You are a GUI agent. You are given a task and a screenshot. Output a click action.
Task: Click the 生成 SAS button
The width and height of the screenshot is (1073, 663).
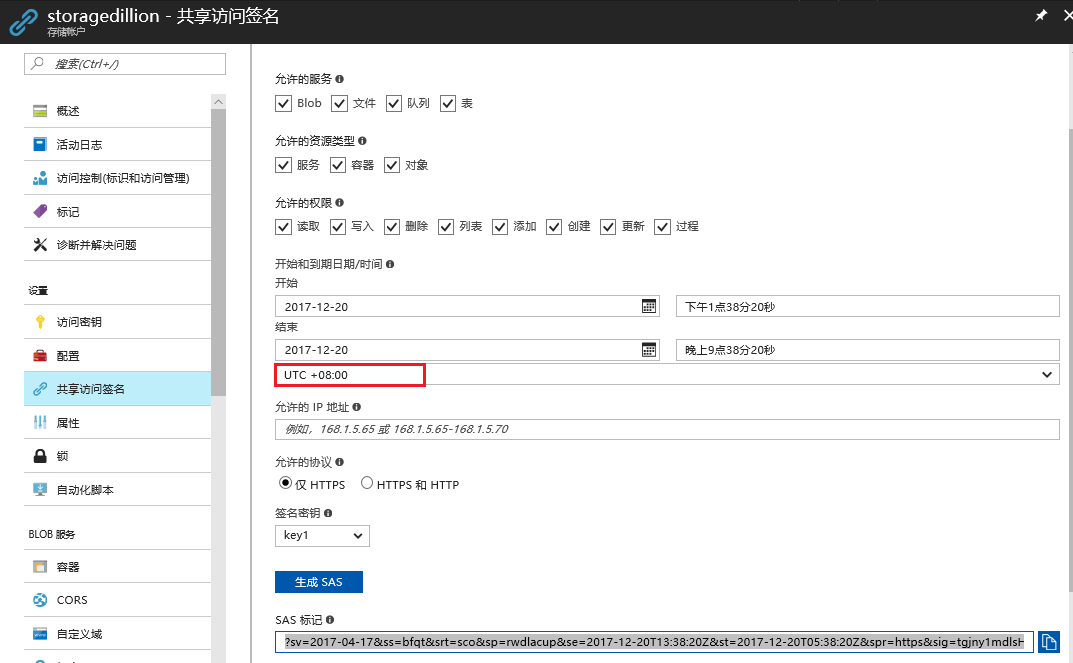[x=318, y=582]
